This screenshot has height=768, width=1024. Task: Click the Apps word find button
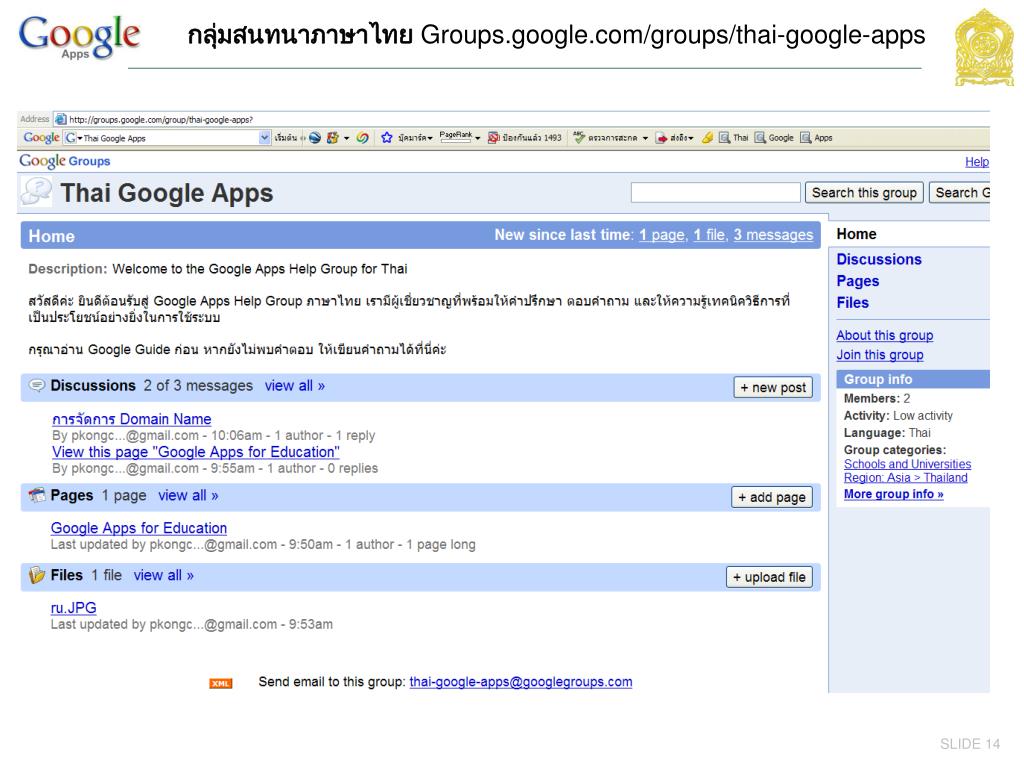816,138
